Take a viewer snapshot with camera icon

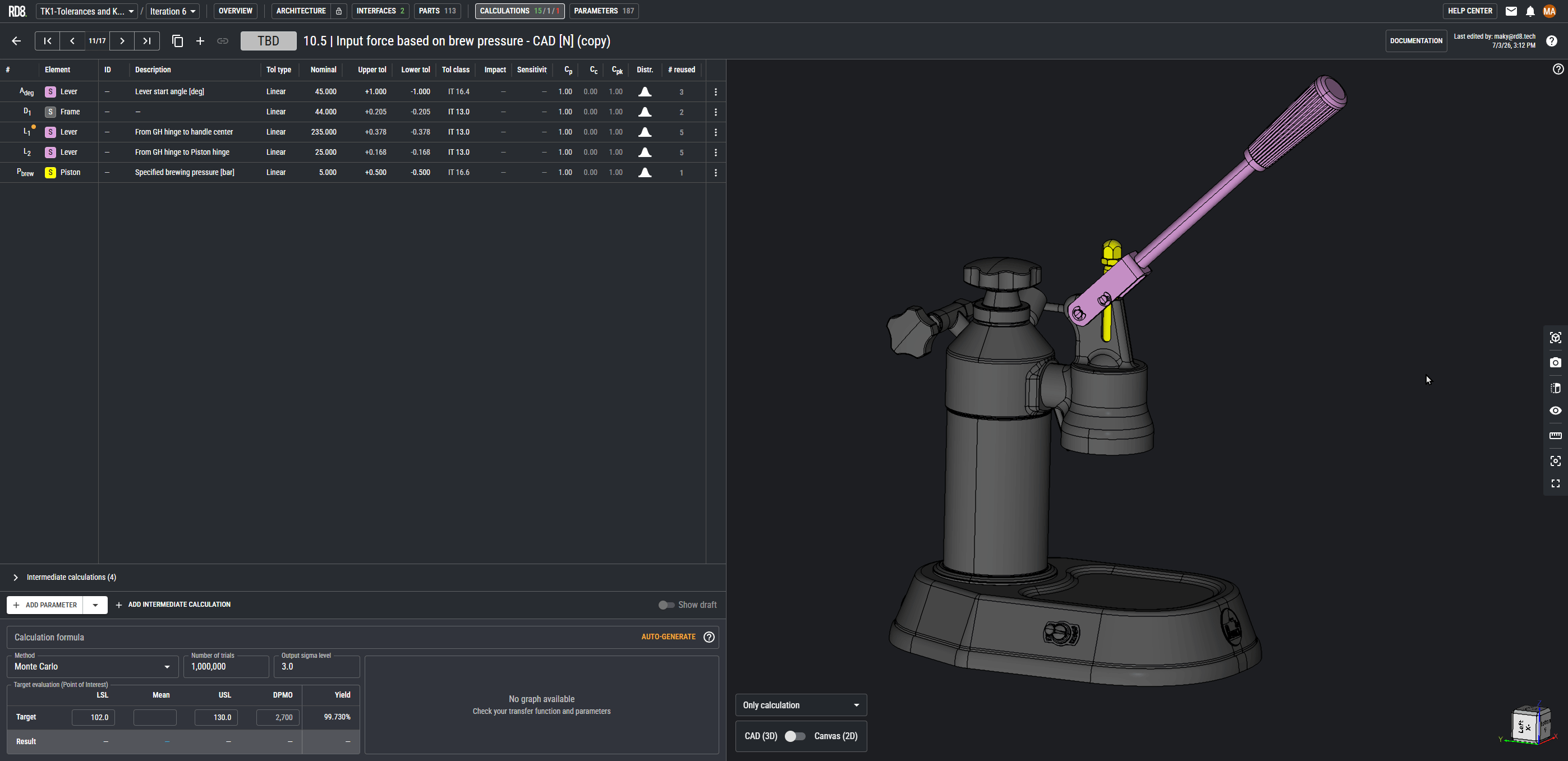pos(1555,363)
